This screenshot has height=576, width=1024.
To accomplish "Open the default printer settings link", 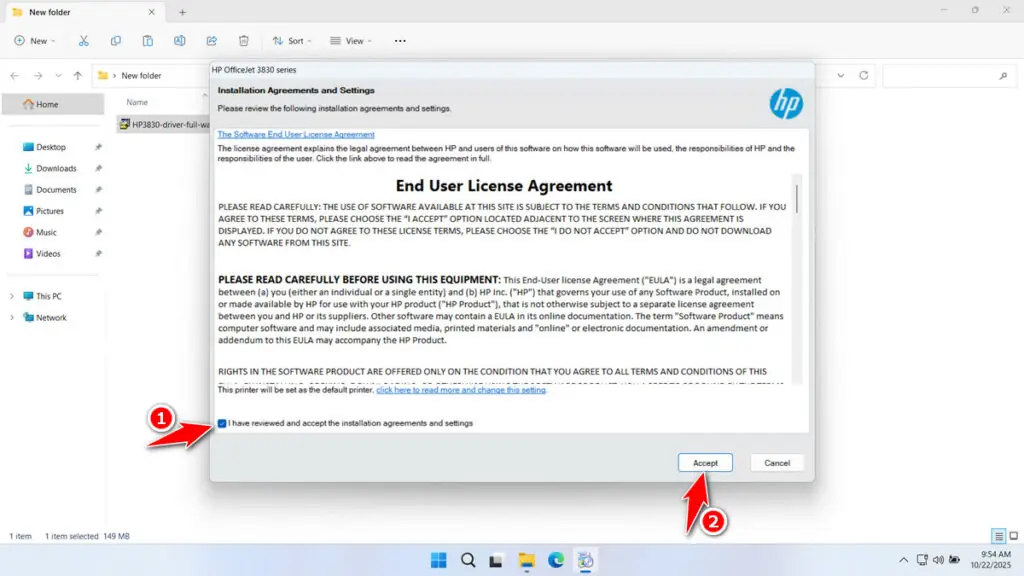I will click(461, 390).
